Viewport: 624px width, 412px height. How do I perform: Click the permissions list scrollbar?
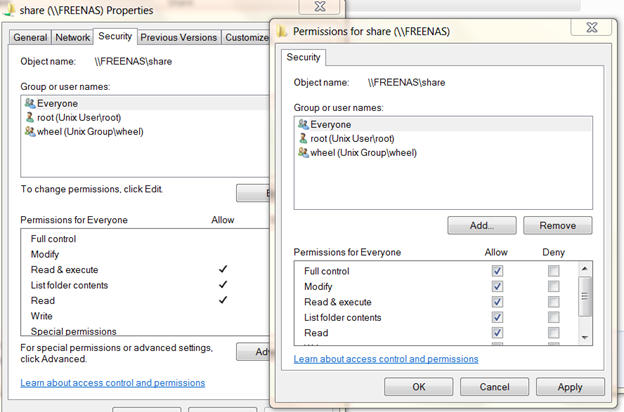[585, 297]
